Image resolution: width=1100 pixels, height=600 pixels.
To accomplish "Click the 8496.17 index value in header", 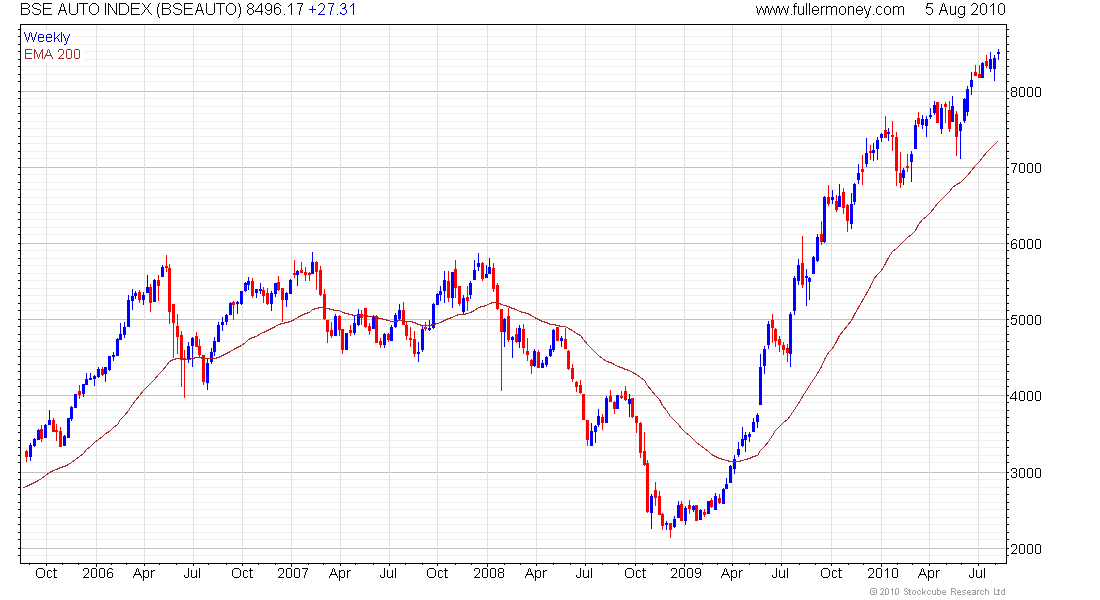I will (274, 10).
